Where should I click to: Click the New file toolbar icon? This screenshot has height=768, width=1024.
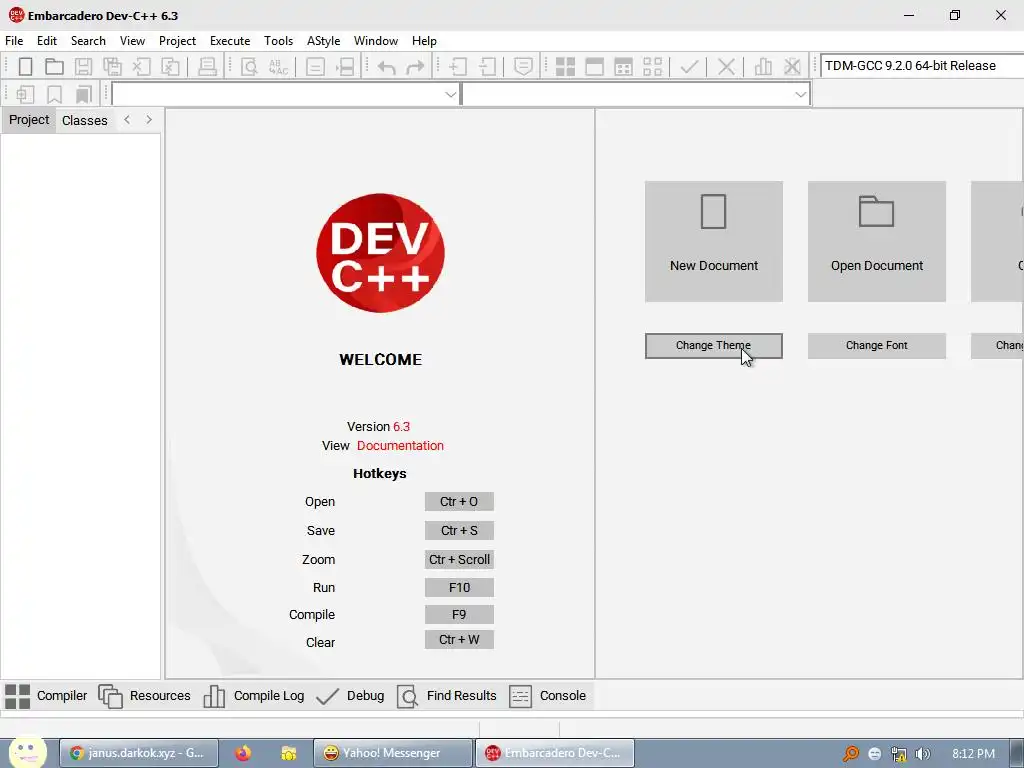(25, 67)
